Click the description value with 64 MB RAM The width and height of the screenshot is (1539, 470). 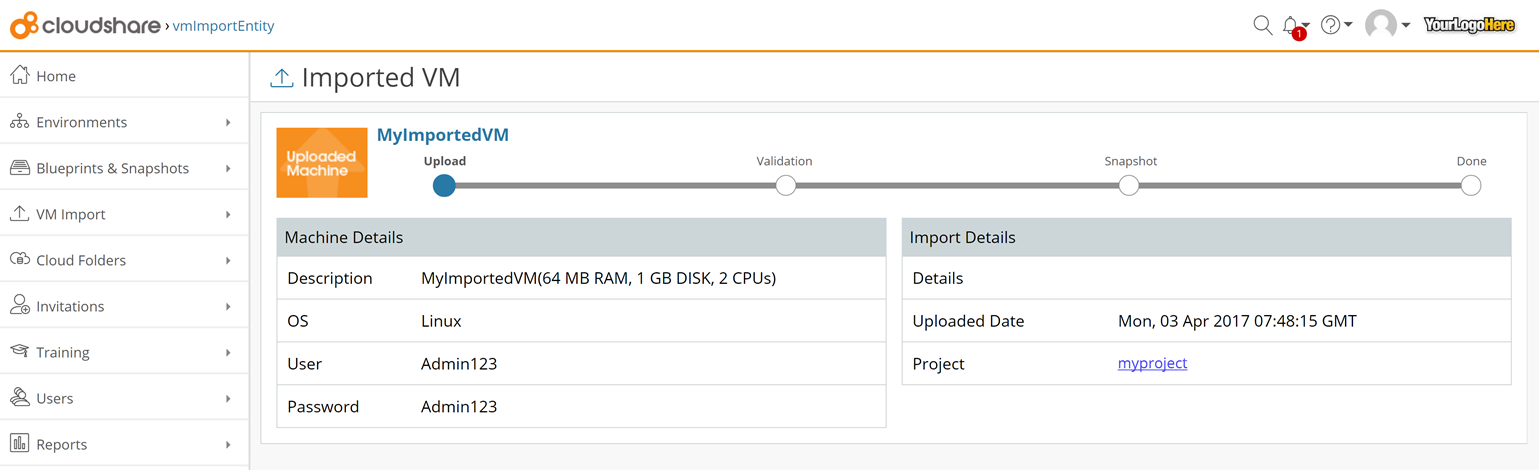tap(598, 278)
